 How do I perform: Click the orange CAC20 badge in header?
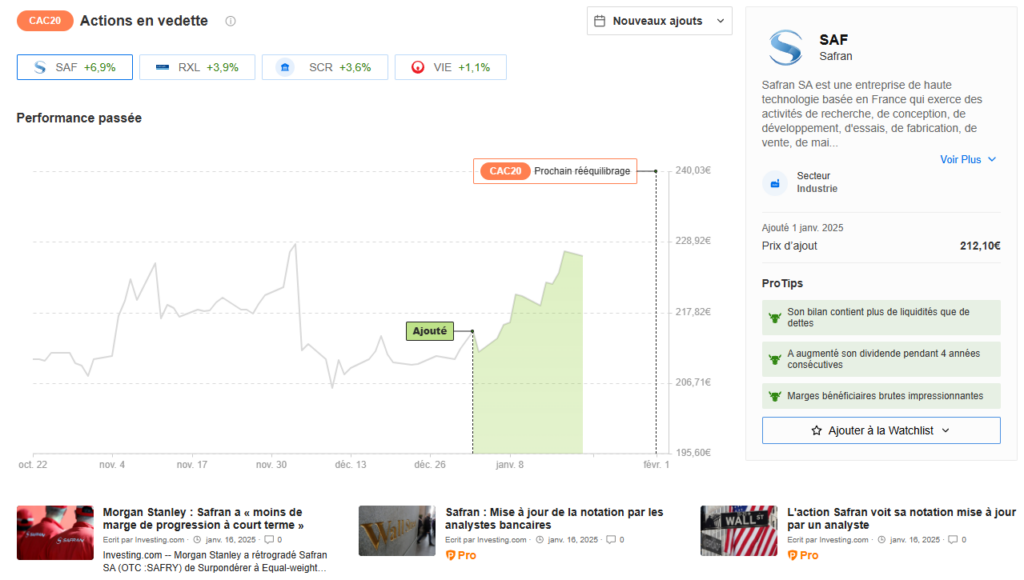point(45,21)
